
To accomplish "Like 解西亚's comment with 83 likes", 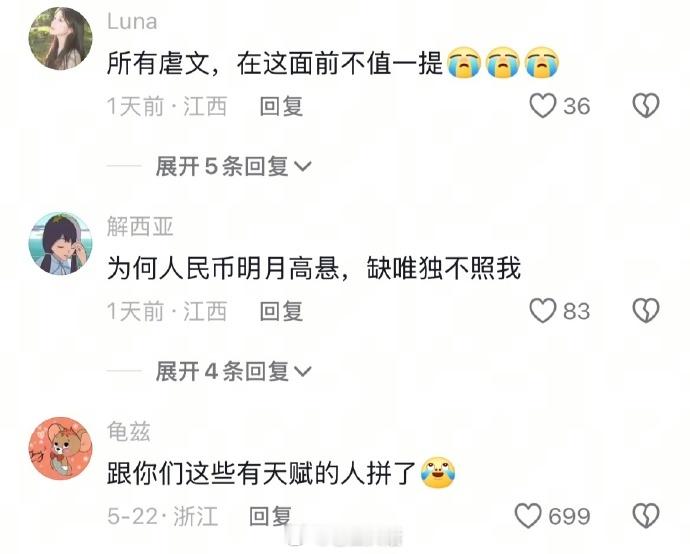I will 542,311.
